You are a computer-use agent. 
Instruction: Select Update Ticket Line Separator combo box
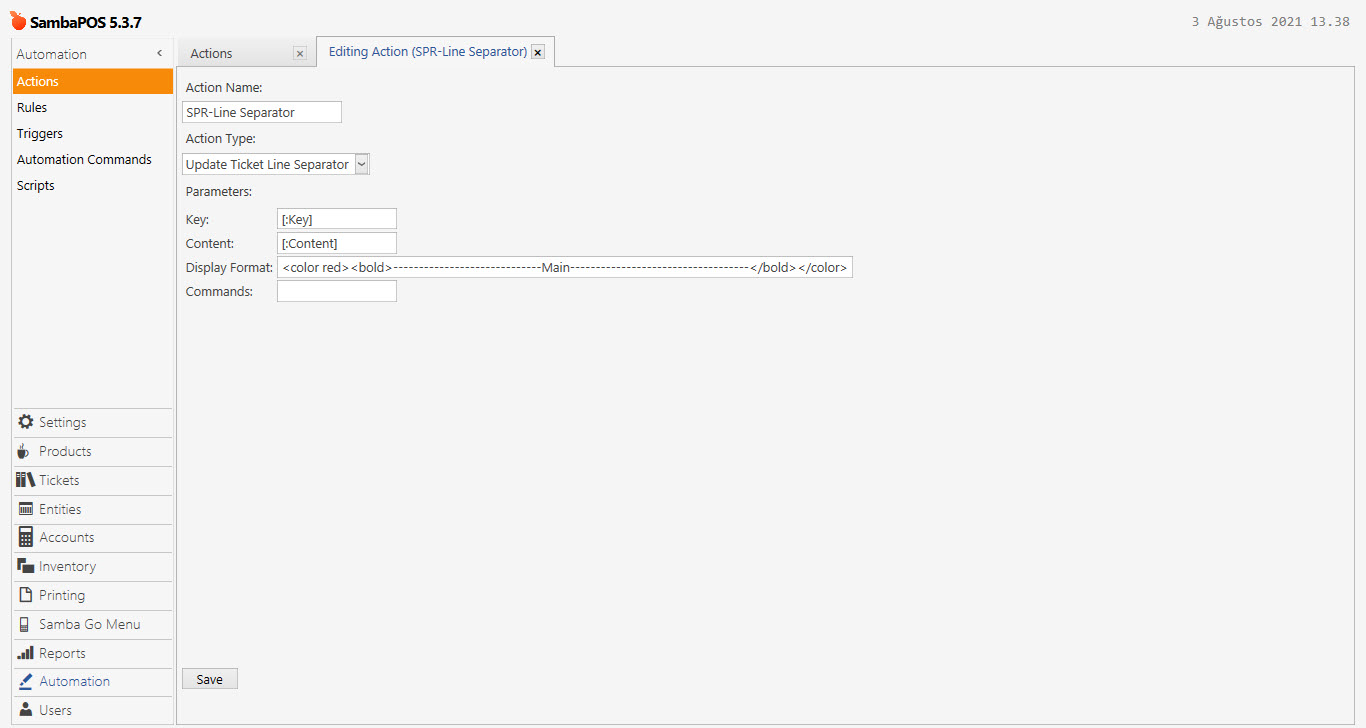pos(276,164)
